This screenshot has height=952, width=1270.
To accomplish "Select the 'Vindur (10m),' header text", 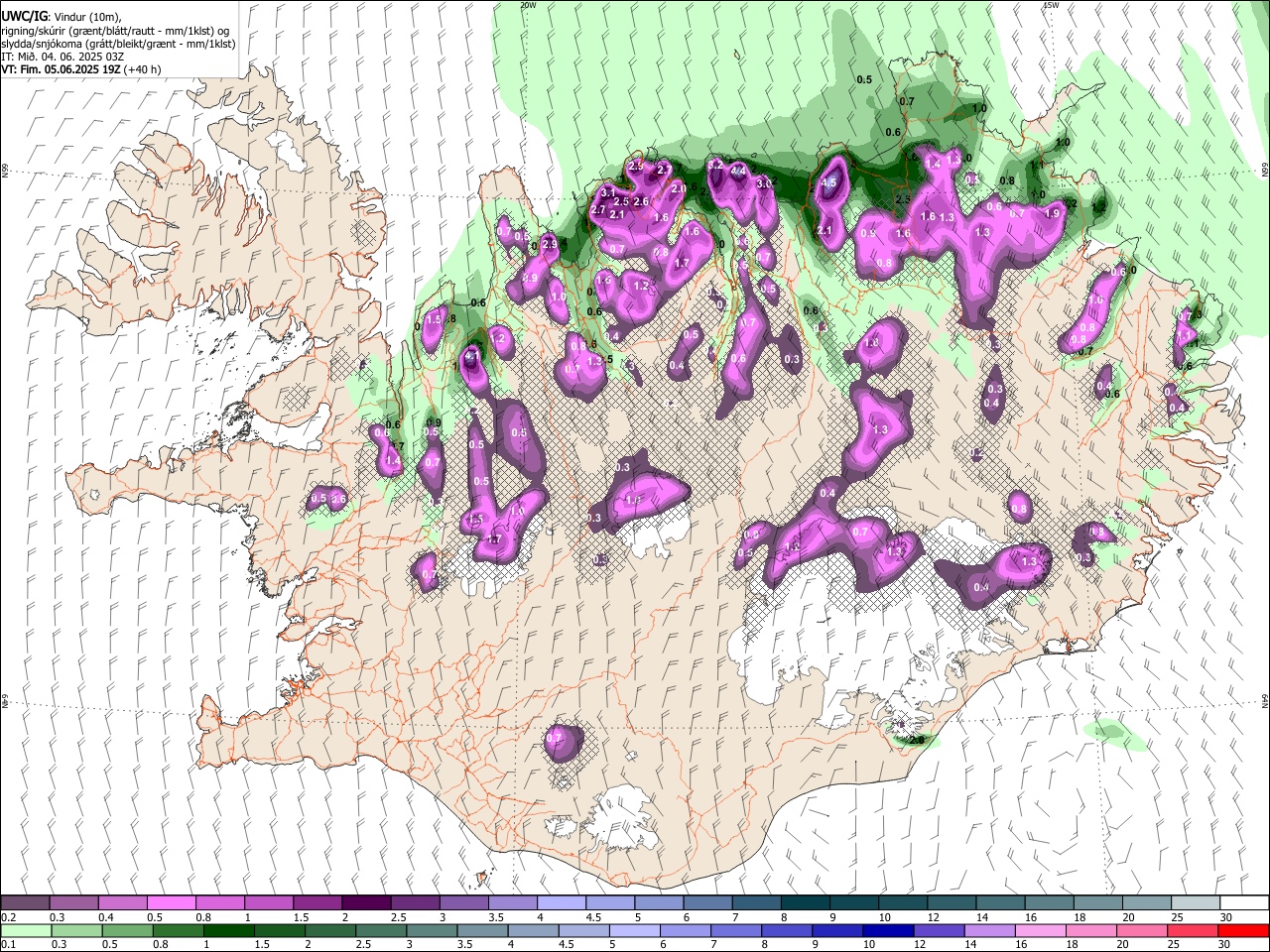I will (87, 16).
